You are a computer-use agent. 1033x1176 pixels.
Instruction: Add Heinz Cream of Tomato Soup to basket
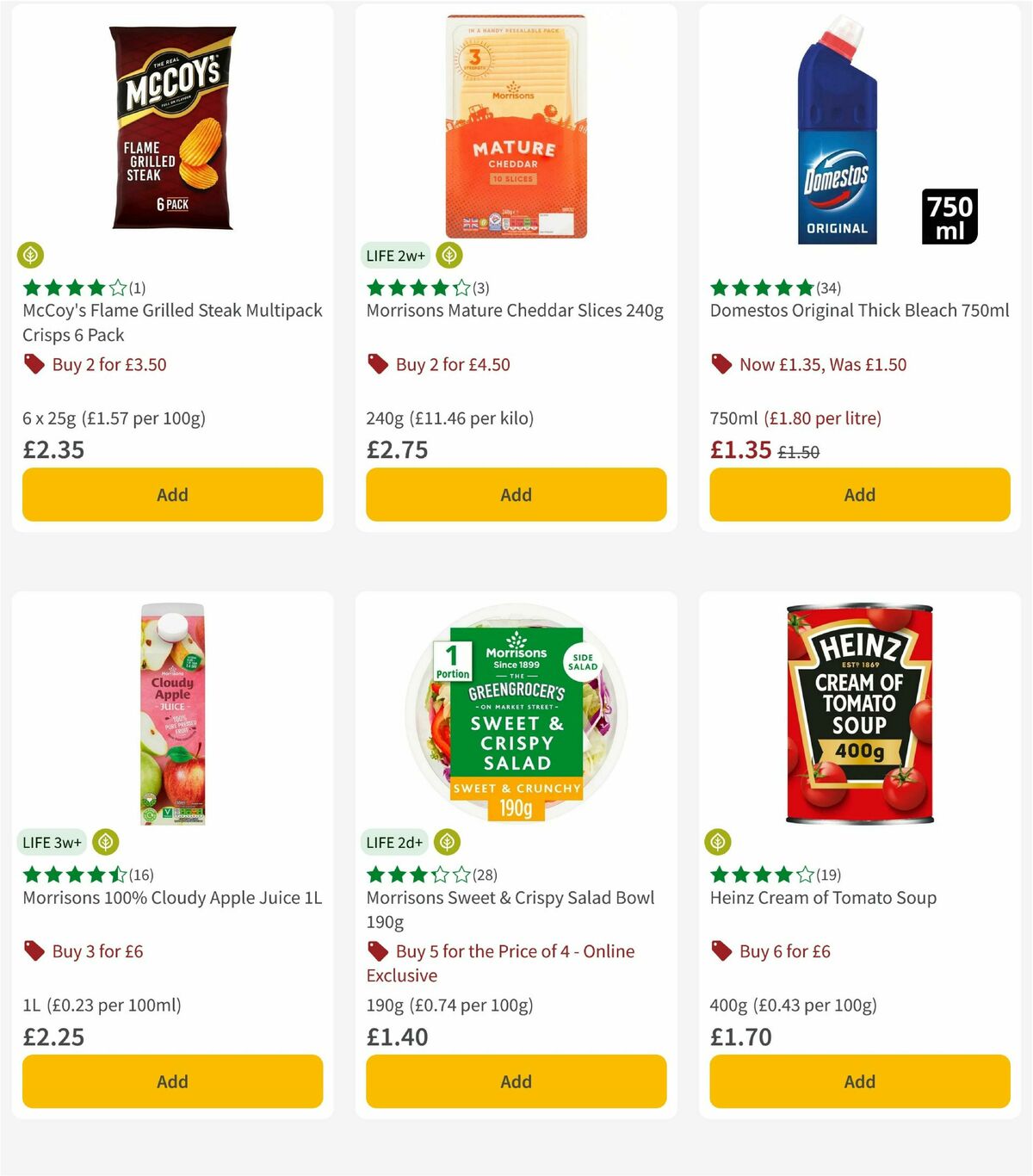pyautogui.click(x=858, y=1081)
